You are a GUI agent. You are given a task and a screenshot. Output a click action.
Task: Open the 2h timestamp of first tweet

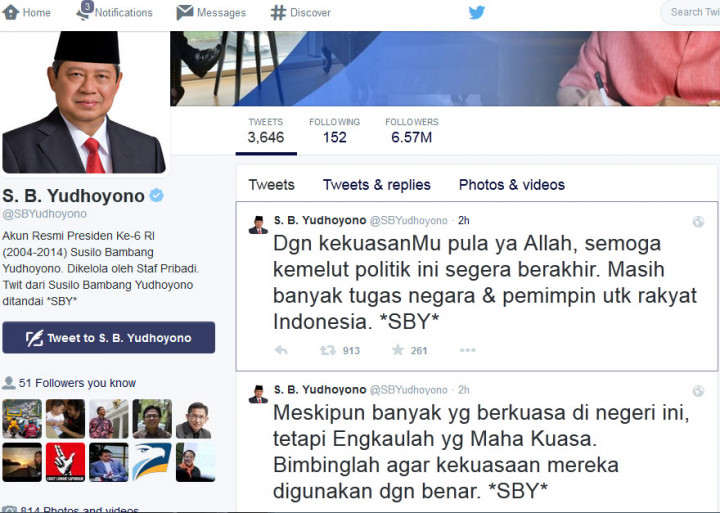coord(464,221)
